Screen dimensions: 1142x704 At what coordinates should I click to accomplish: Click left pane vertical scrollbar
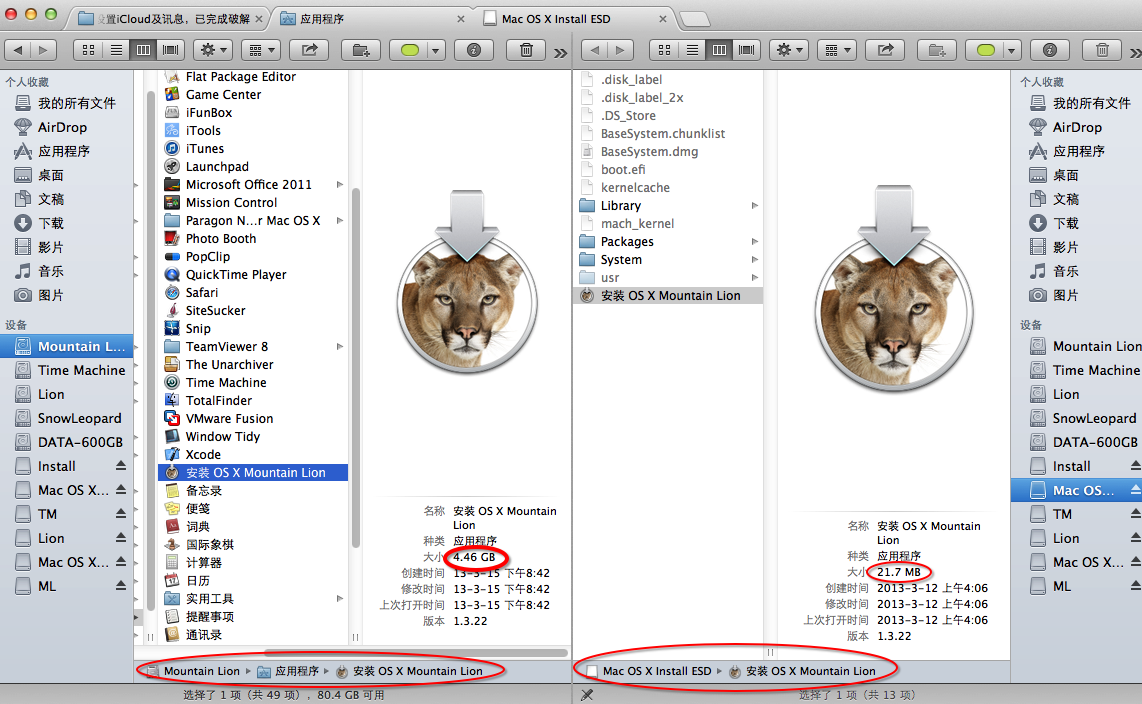[355, 368]
